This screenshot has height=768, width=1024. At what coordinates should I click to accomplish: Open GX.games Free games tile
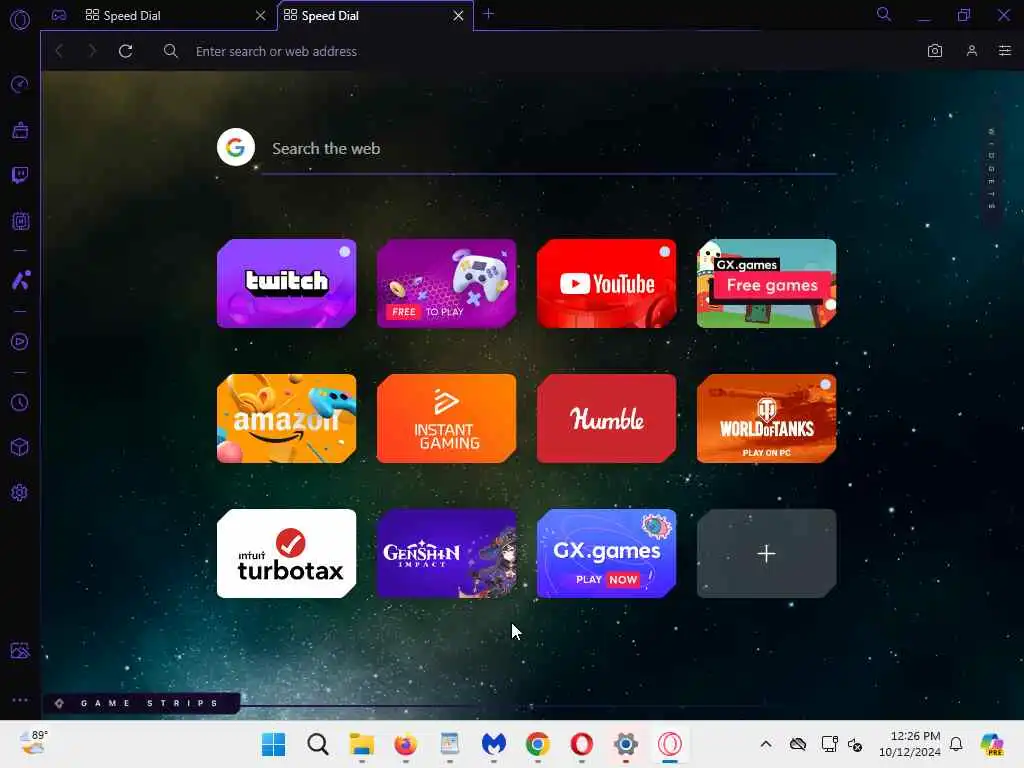pyautogui.click(x=767, y=283)
